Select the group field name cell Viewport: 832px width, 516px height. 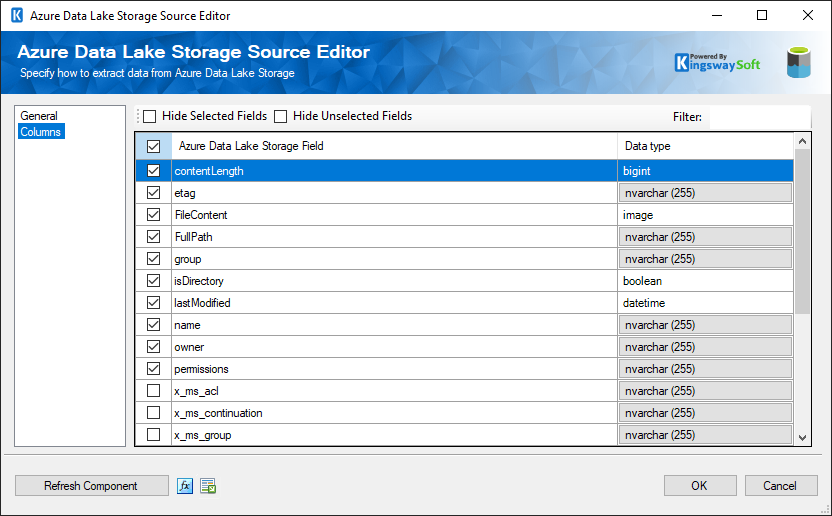point(394,259)
